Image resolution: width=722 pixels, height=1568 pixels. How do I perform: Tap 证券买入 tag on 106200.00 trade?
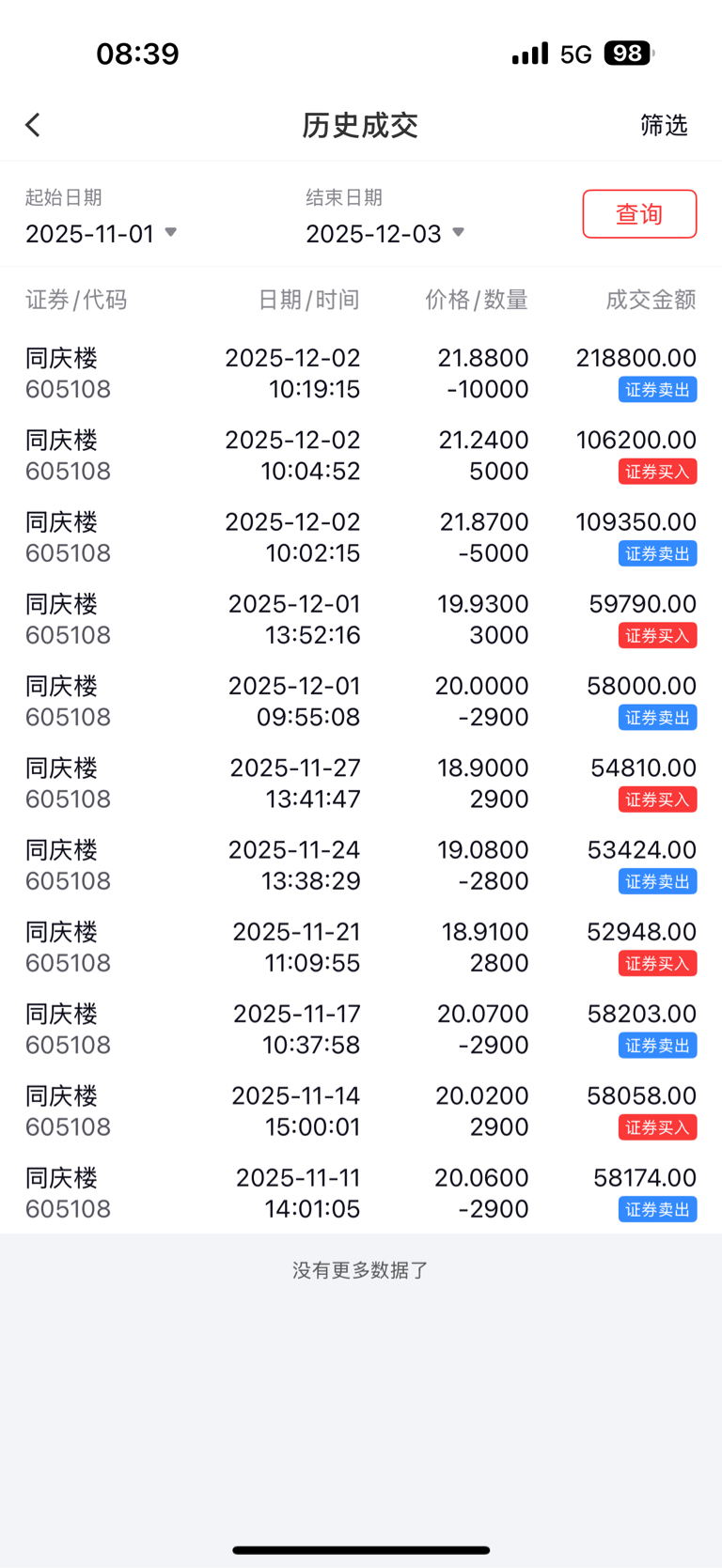(657, 472)
